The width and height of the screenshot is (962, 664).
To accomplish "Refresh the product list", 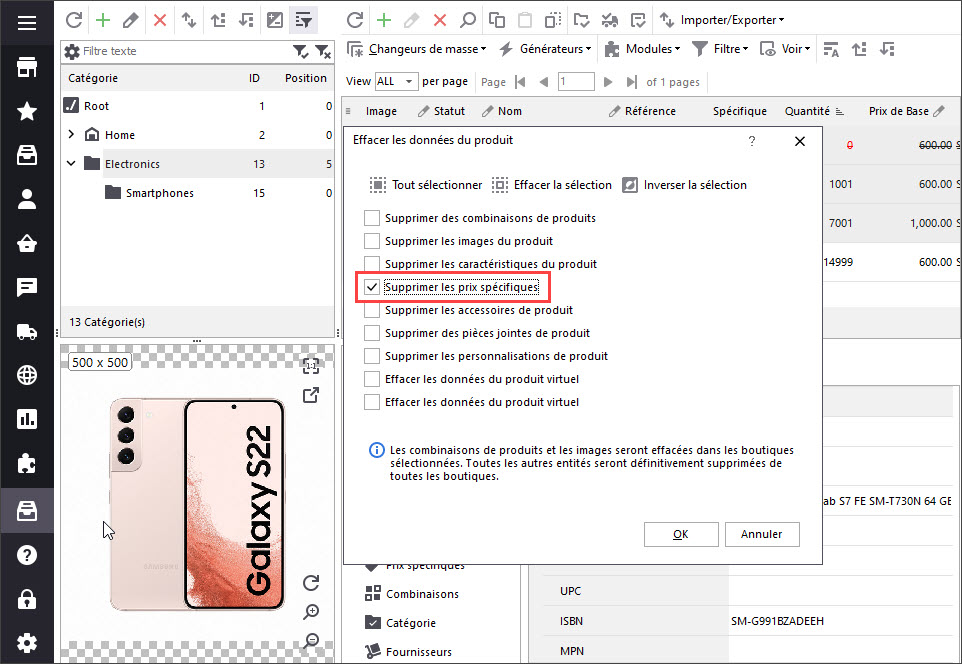I will click(355, 20).
